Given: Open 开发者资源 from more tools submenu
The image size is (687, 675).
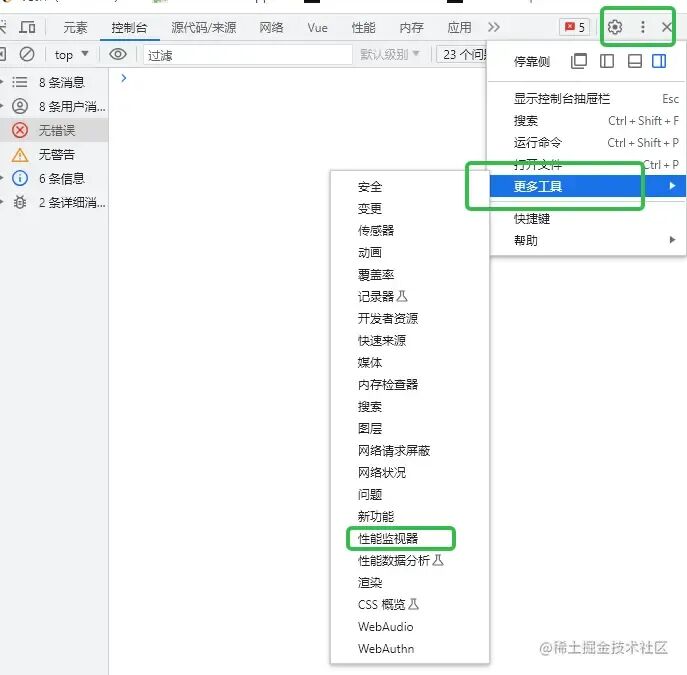Looking at the screenshot, I should pyautogui.click(x=410, y=318).
